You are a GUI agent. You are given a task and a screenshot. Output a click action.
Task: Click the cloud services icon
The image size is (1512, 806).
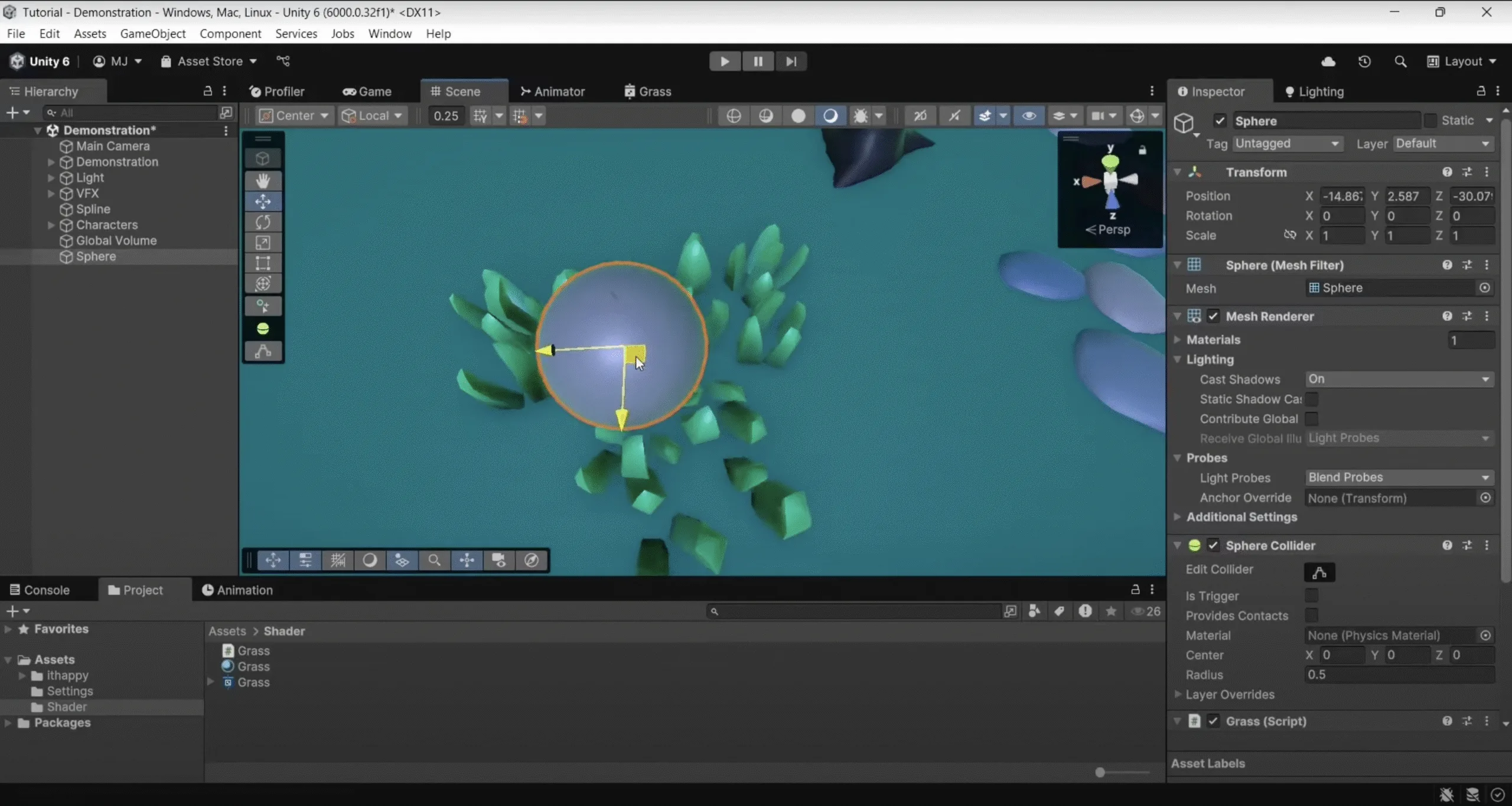[x=1328, y=61]
